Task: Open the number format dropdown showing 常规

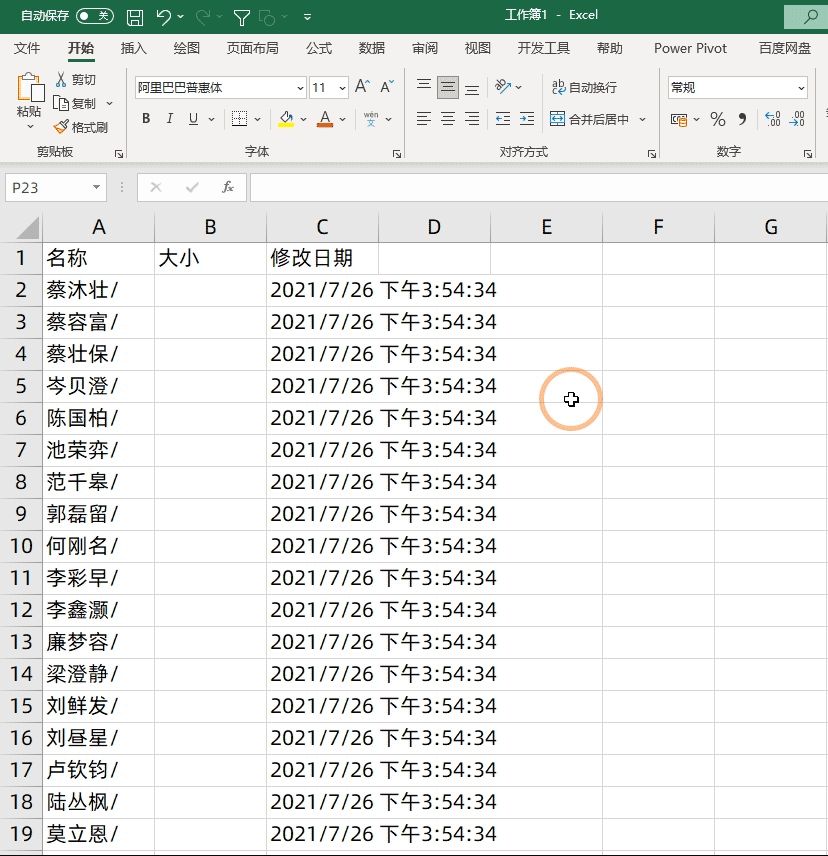Action: tap(801, 88)
